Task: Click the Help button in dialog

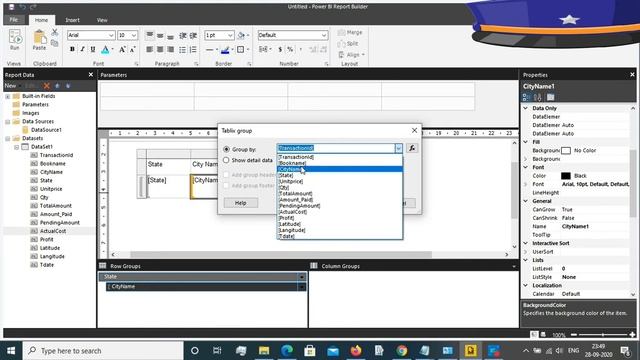Action: pos(241,203)
